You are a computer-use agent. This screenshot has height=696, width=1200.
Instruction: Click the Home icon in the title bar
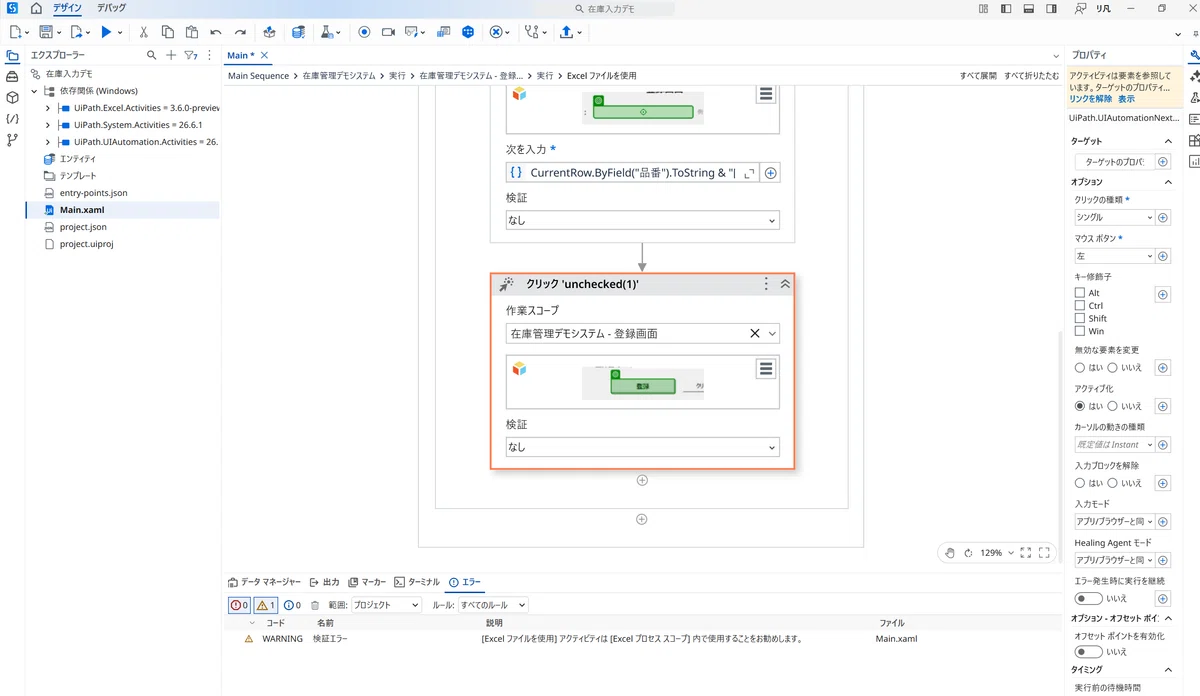(36, 8)
